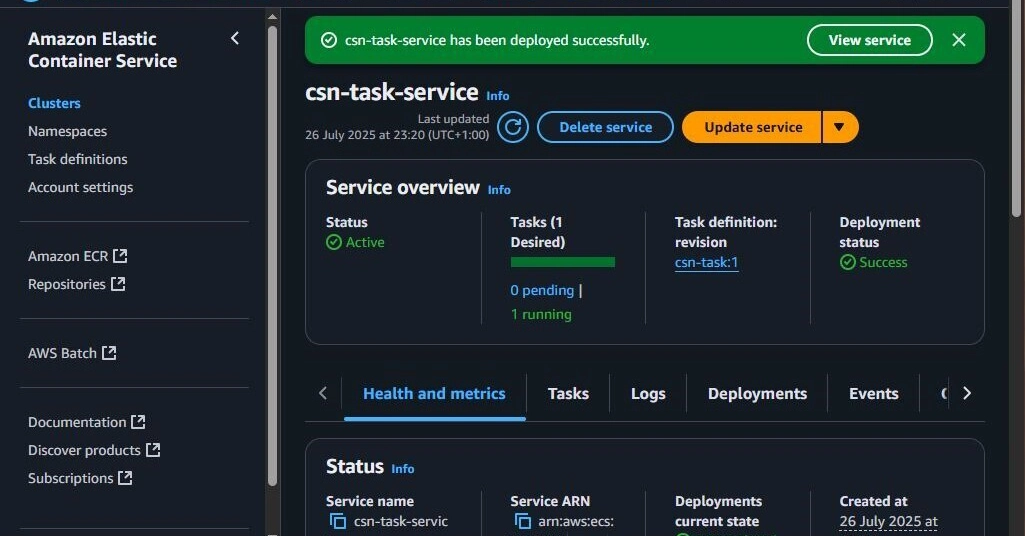Open Account settings in the sidebar
The width and height of the screenshot is (1025, 536).
point(80,187)
